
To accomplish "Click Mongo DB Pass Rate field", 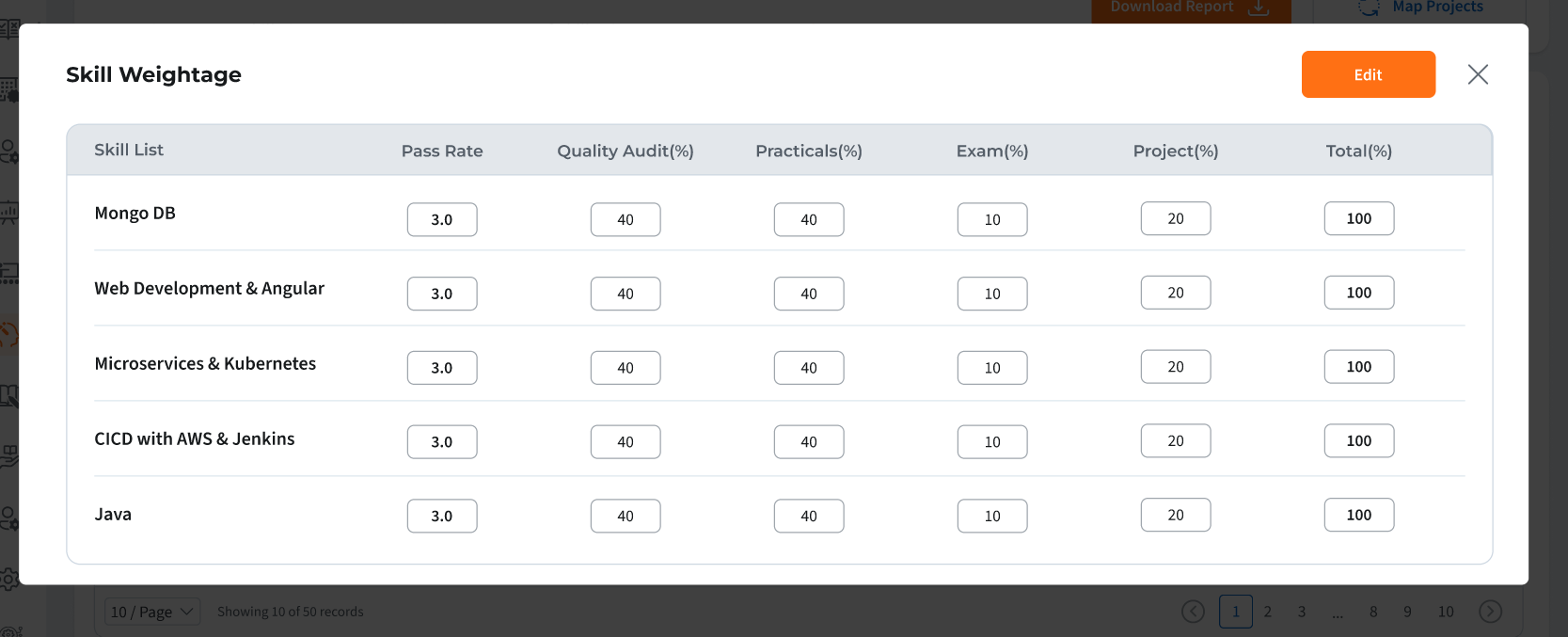I will tap(442, 219).
